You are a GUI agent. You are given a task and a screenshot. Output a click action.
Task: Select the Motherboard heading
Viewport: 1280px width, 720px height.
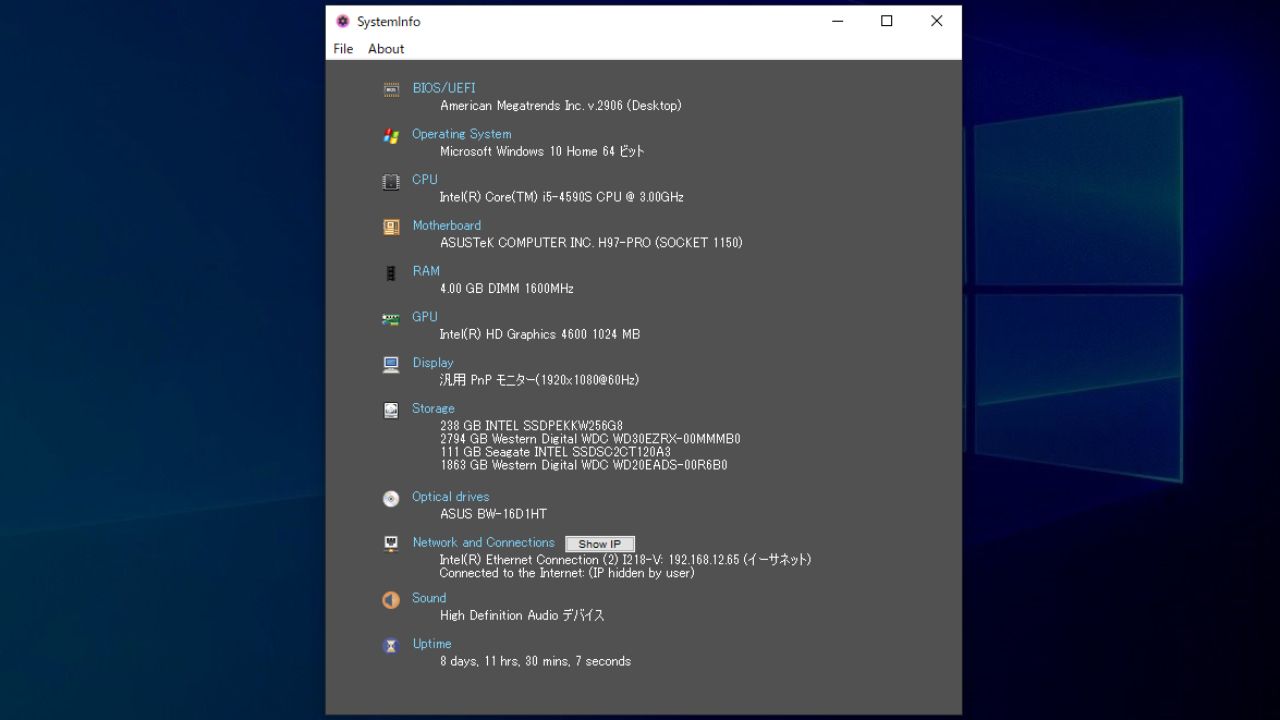[447, 226]
